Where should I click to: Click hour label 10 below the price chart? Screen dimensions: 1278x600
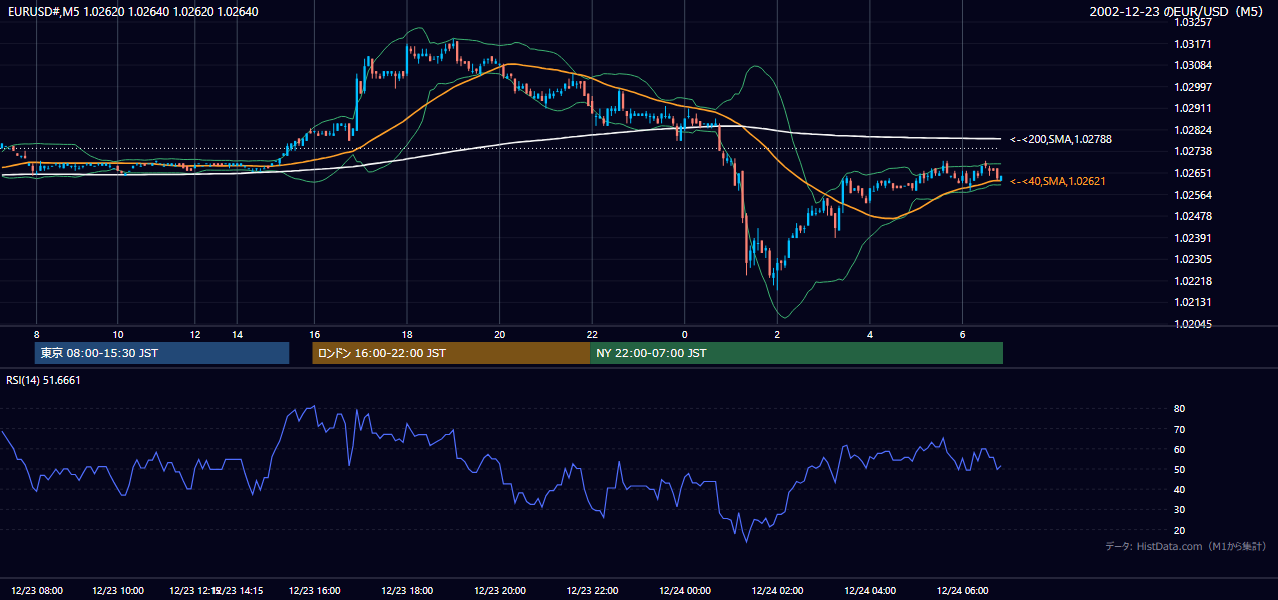click(118, 334)
